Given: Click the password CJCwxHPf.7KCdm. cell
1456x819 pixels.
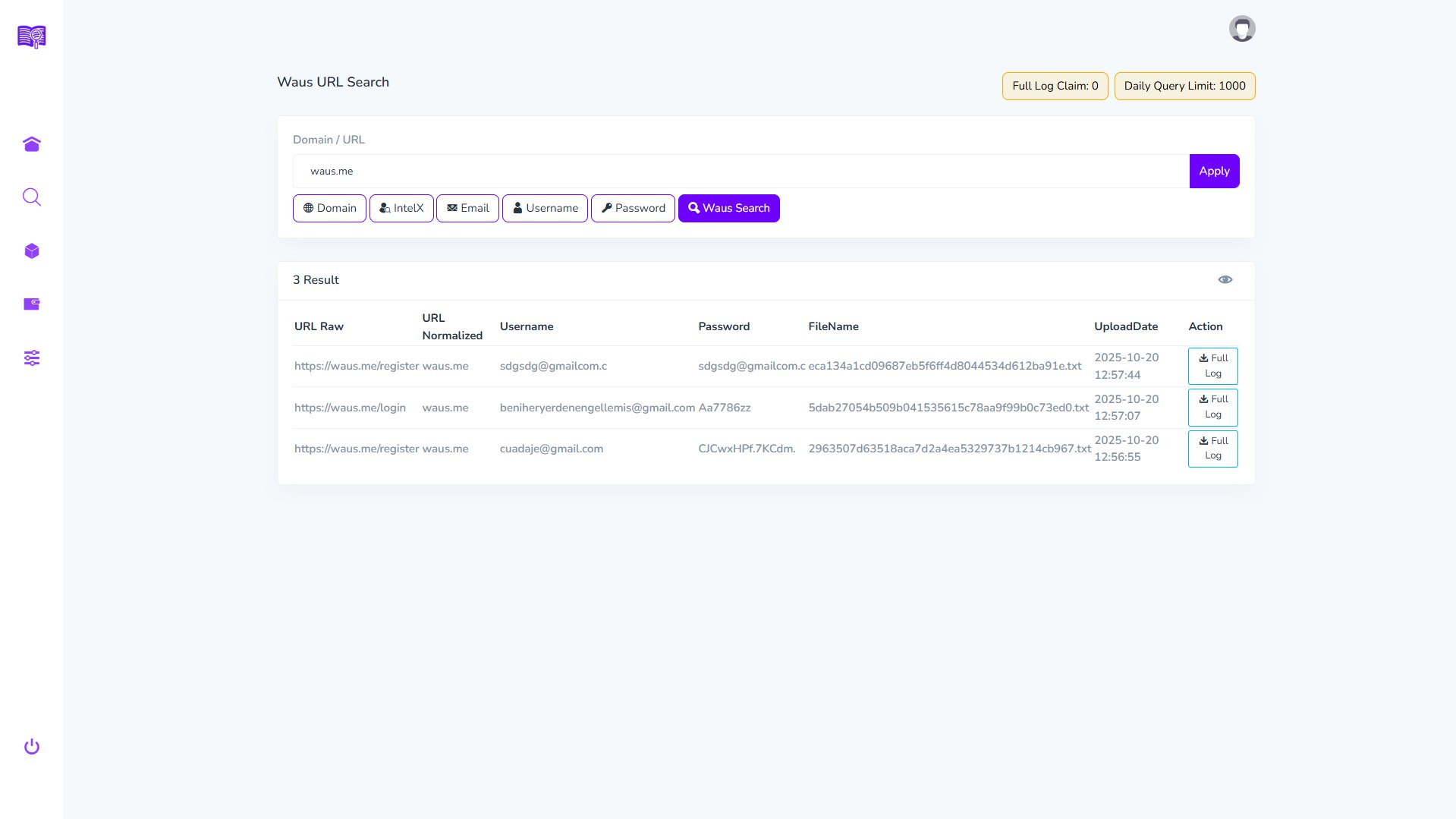Looking at the screenshot, I should click(747, 449).
